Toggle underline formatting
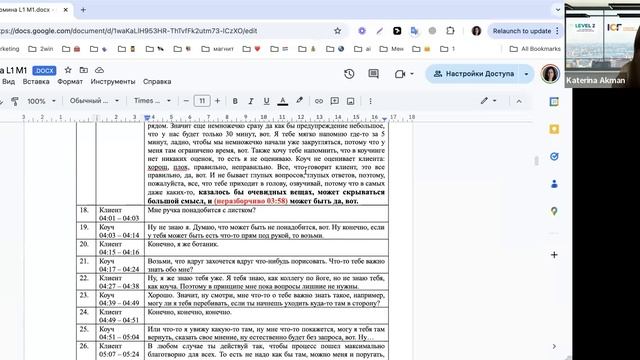 coord(267,101)
